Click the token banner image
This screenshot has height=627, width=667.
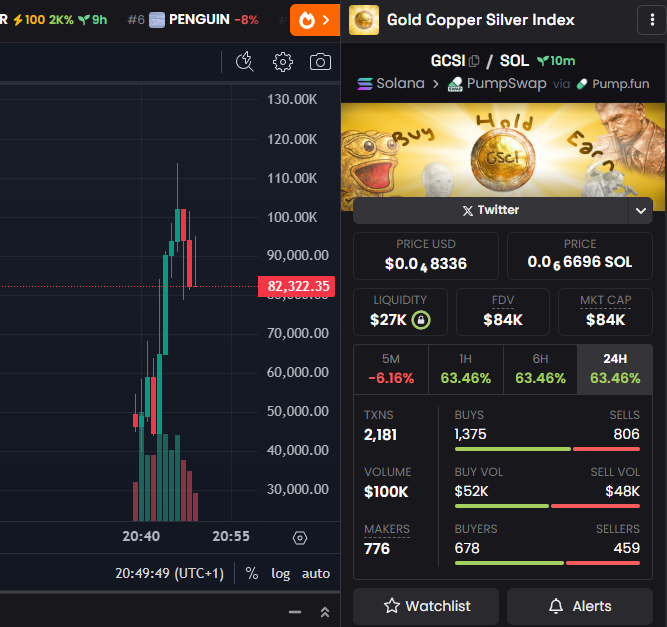tap(503, 150)
